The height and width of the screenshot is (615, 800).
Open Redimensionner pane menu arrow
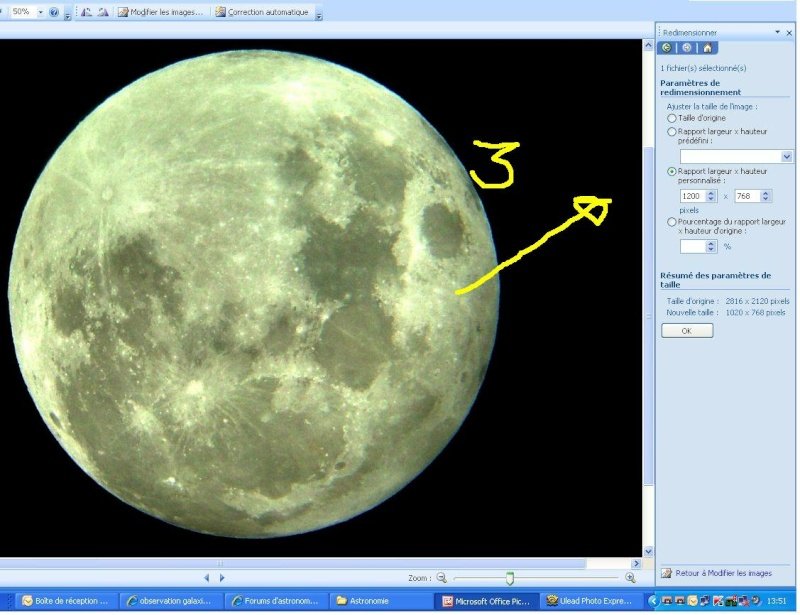pyautogui.click(x=778, y=32)
